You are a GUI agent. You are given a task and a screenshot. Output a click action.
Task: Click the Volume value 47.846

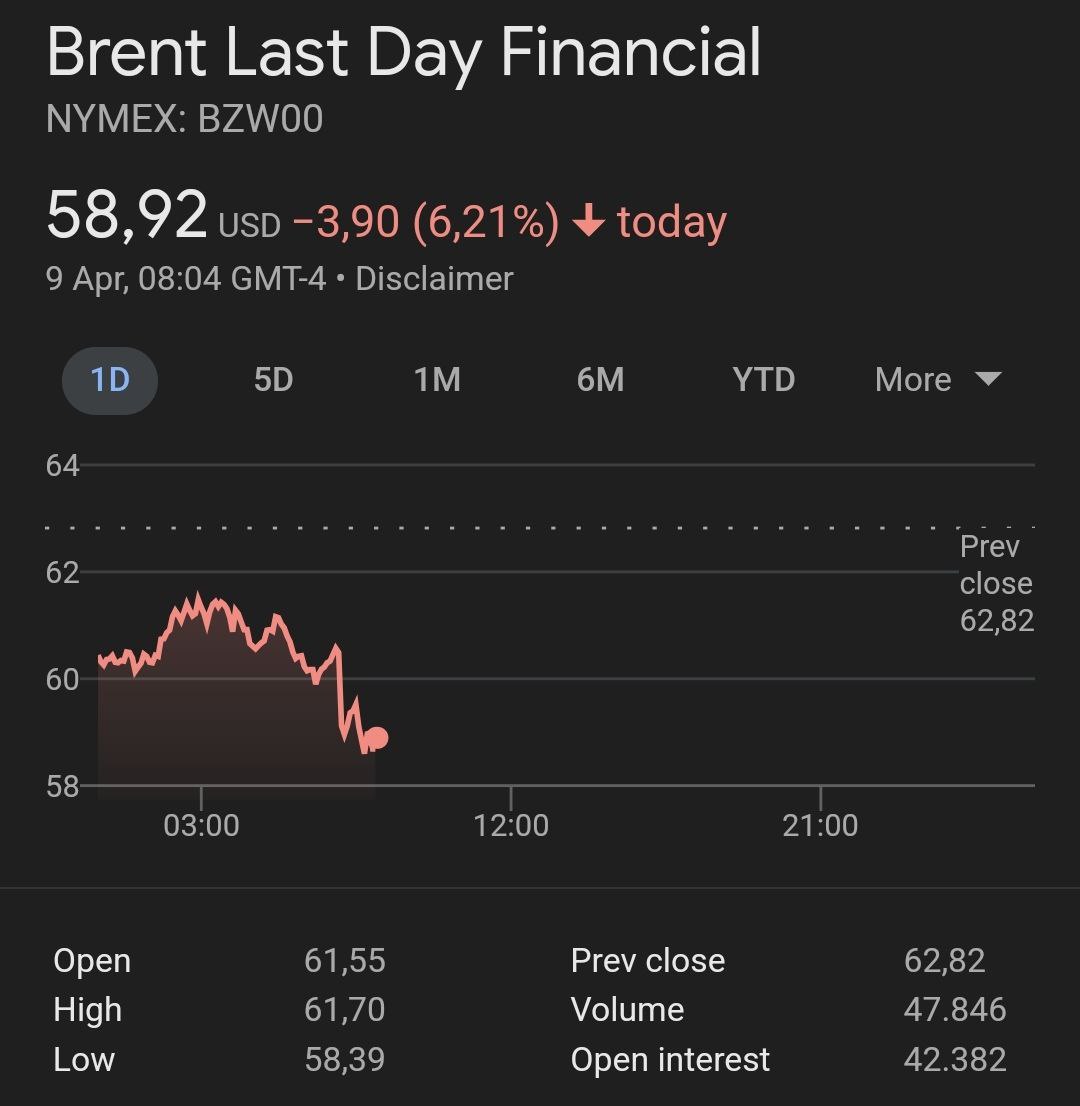[x=955, y=1010]
